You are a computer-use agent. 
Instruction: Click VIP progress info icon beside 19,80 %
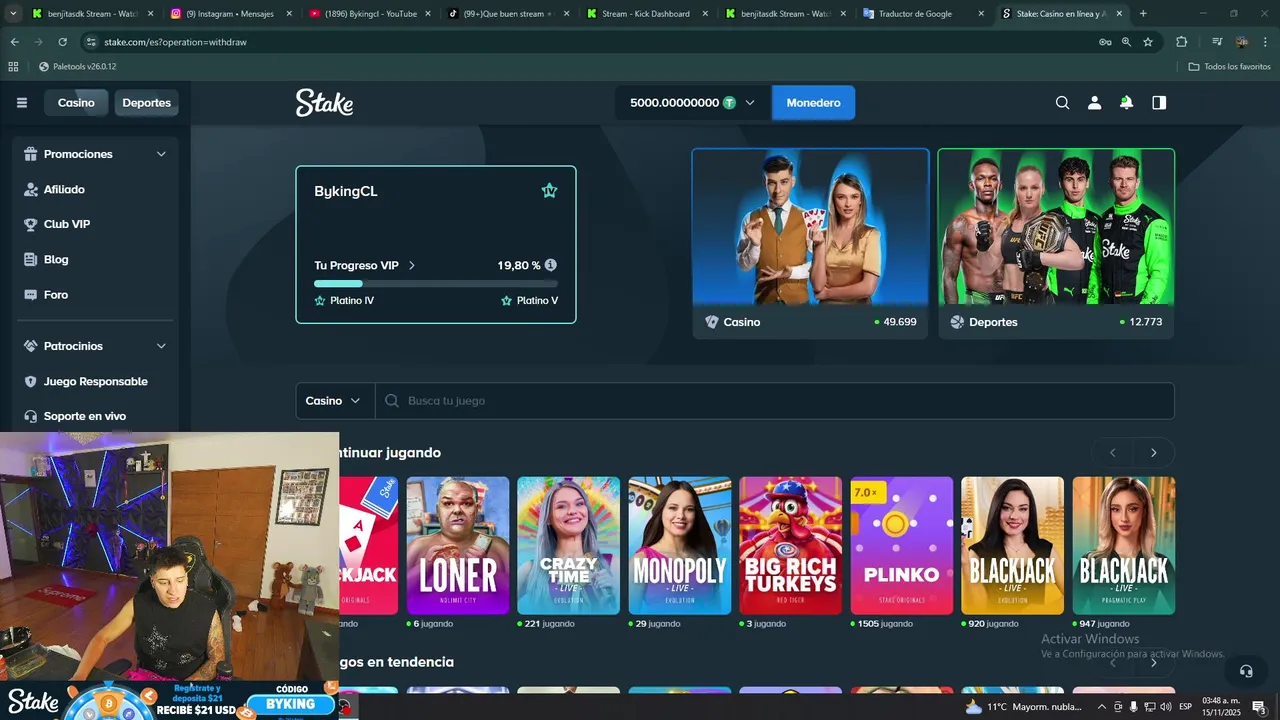coord(551,265)
